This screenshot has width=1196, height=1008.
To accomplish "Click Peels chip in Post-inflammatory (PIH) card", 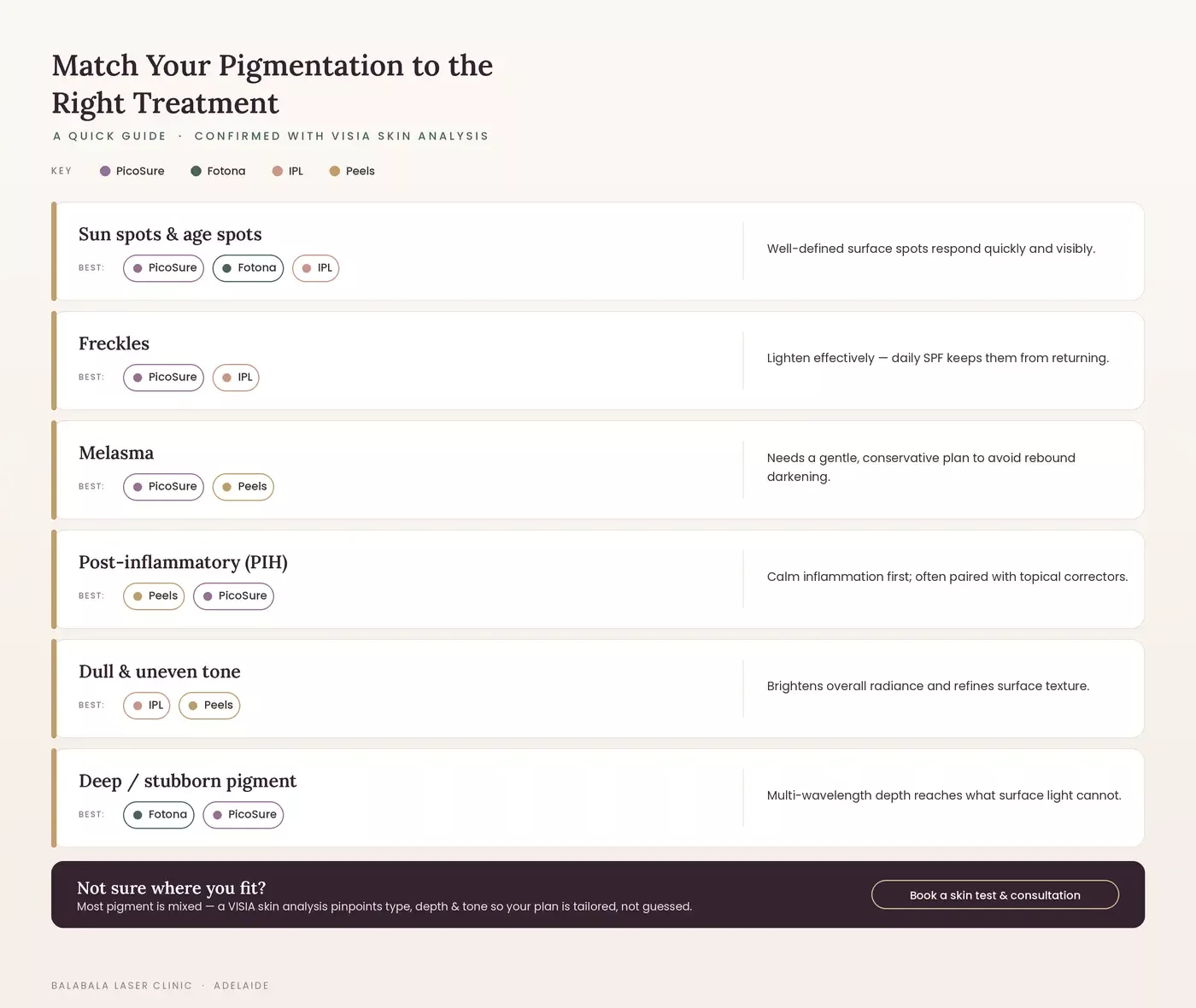I will pos(154,596).
